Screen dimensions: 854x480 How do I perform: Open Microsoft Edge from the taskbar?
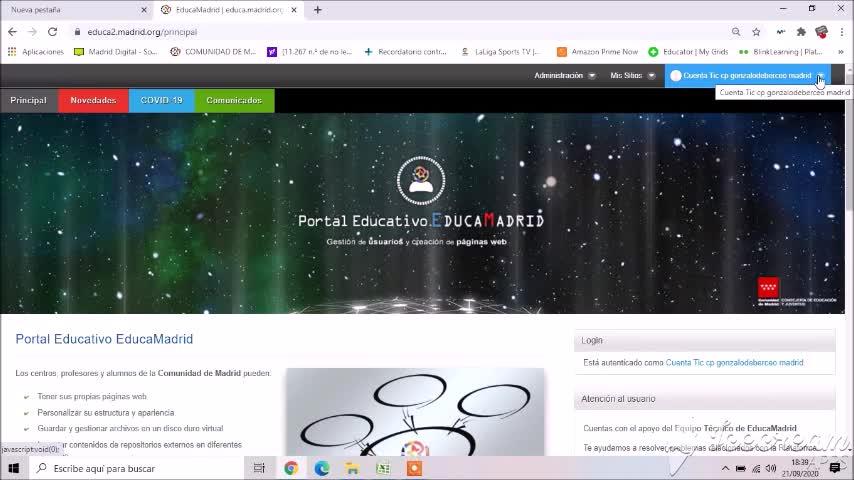coord(321,468)
